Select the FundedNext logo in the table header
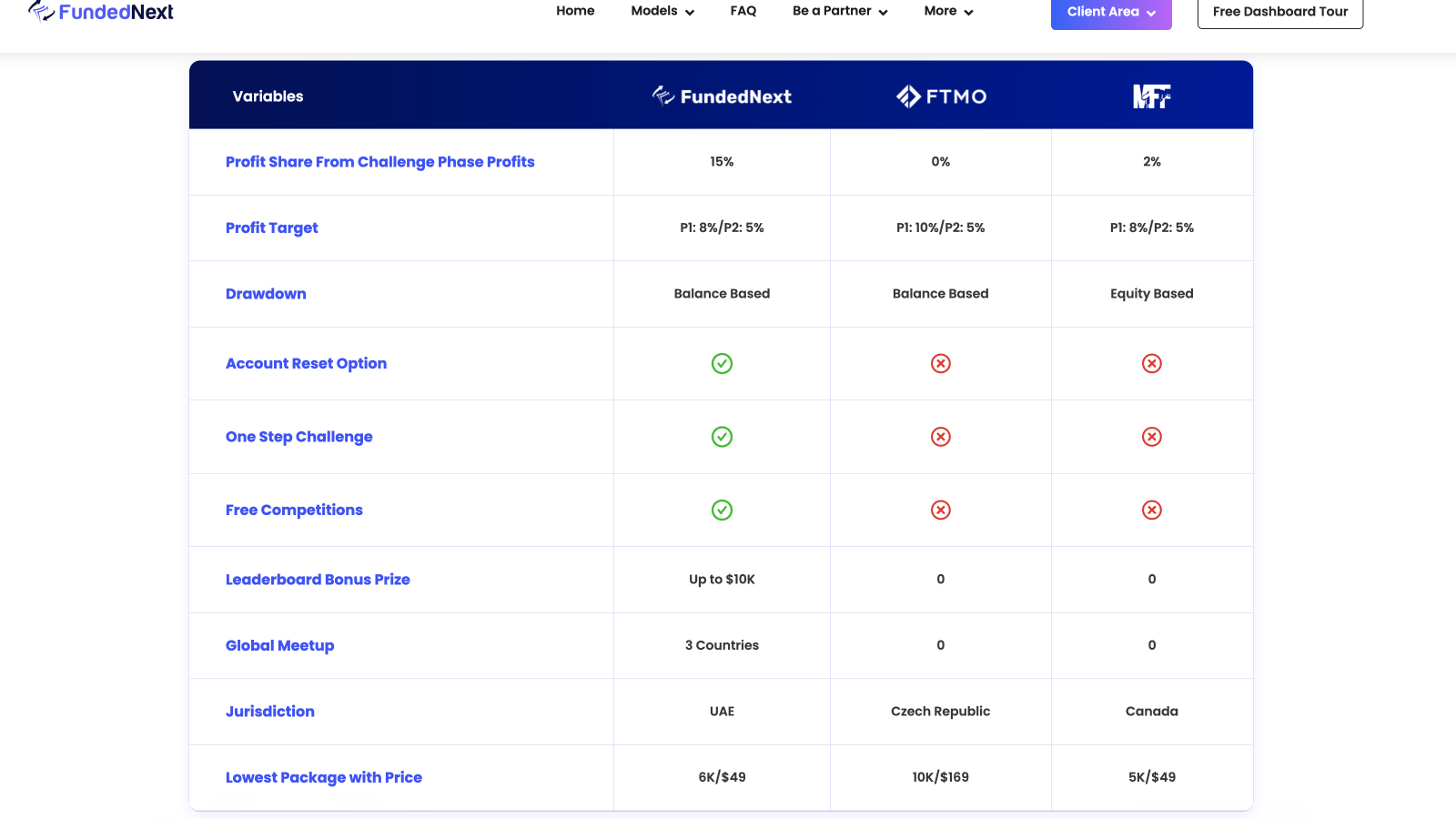The width and height of the screenshot is (1456, 819). (722, 96)
